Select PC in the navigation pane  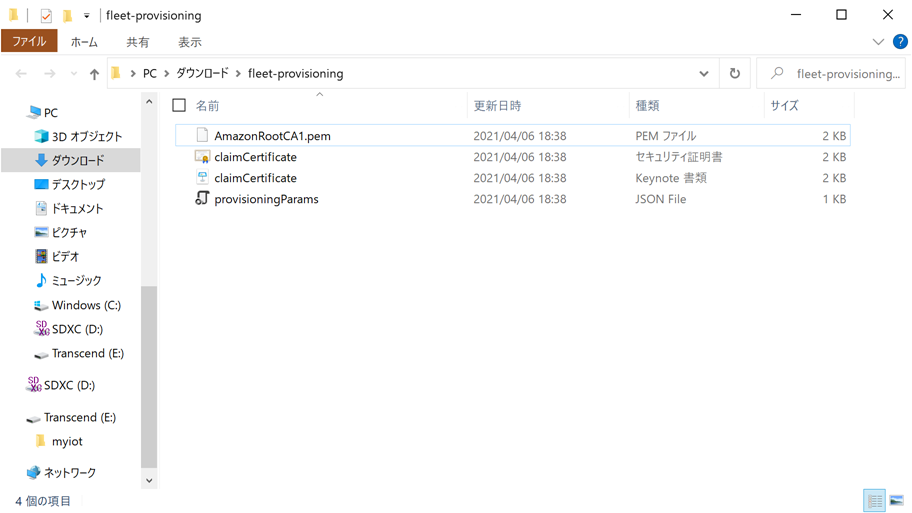point(51,112)
